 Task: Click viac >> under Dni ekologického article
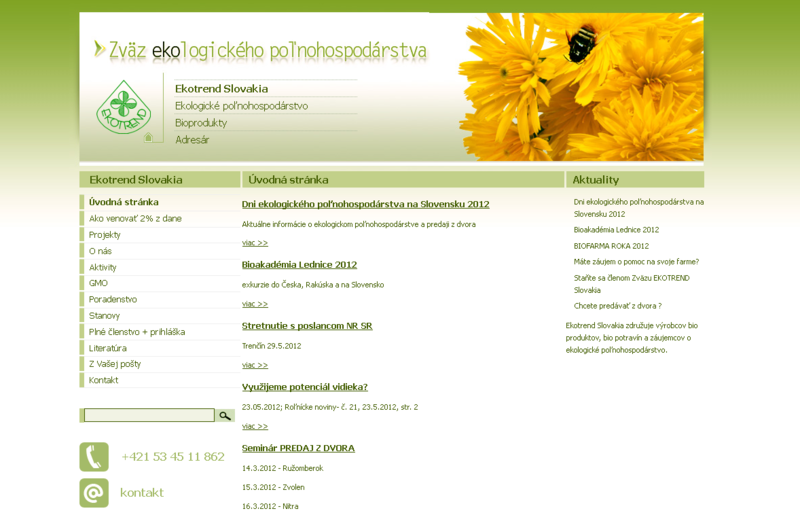coord(255,243)
